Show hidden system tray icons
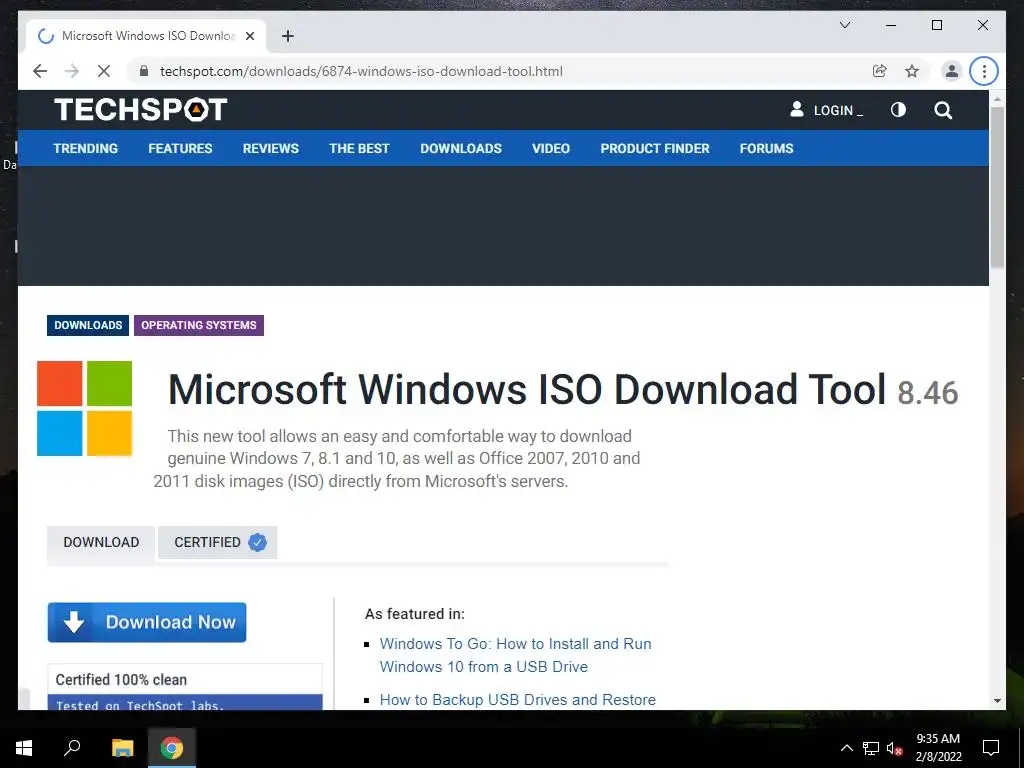This screenshot has width=1024, height=768. (x=846, y=748)
